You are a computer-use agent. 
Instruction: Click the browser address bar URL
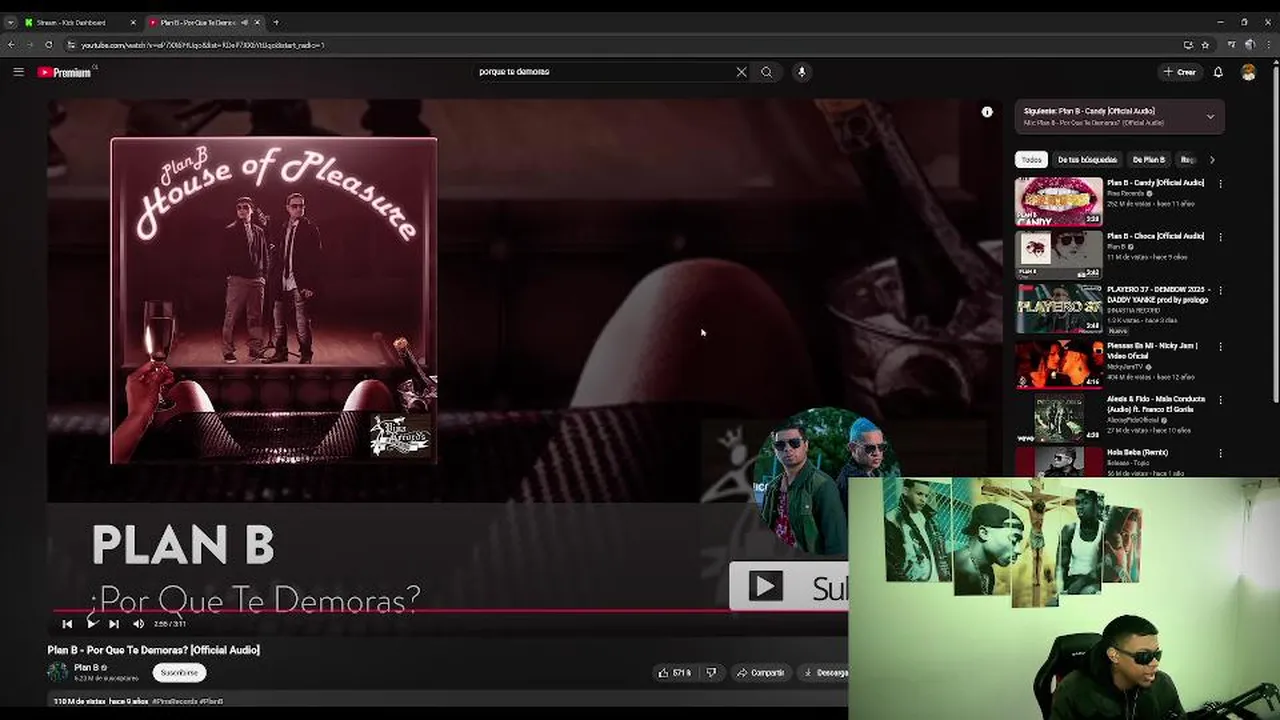click(x=202, y=45)
